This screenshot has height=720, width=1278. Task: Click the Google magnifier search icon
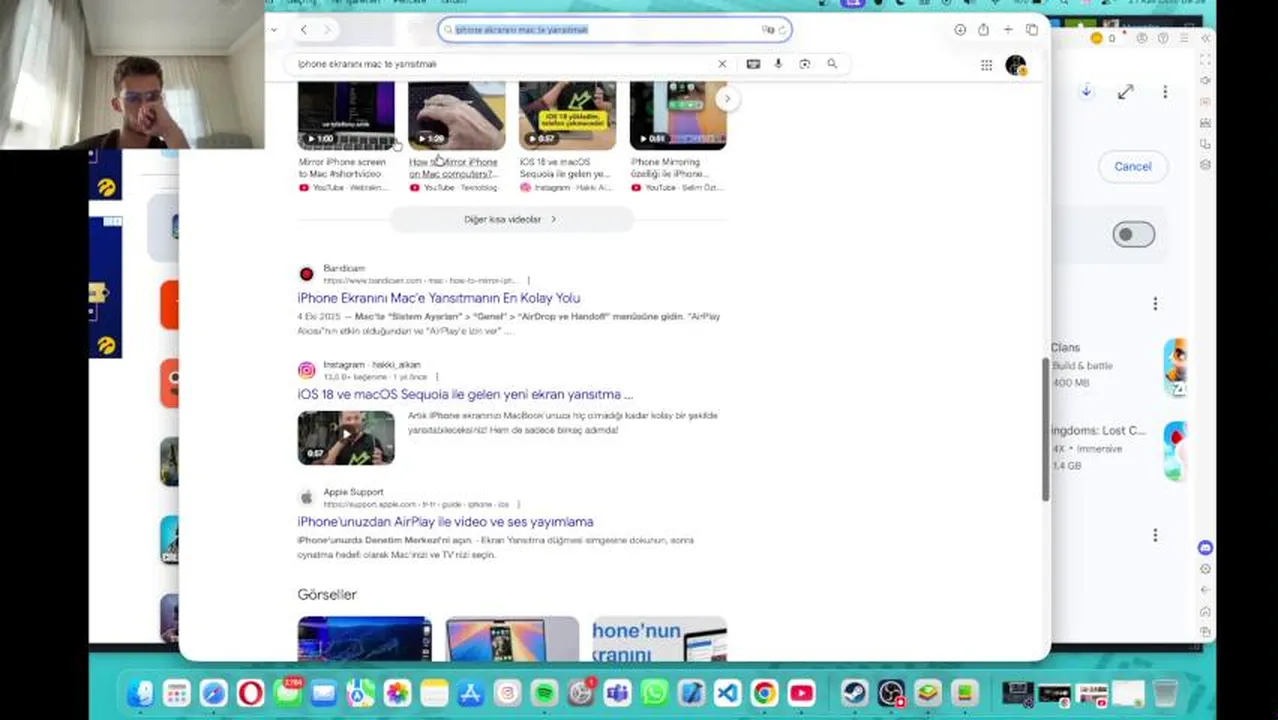click(832, 64)
